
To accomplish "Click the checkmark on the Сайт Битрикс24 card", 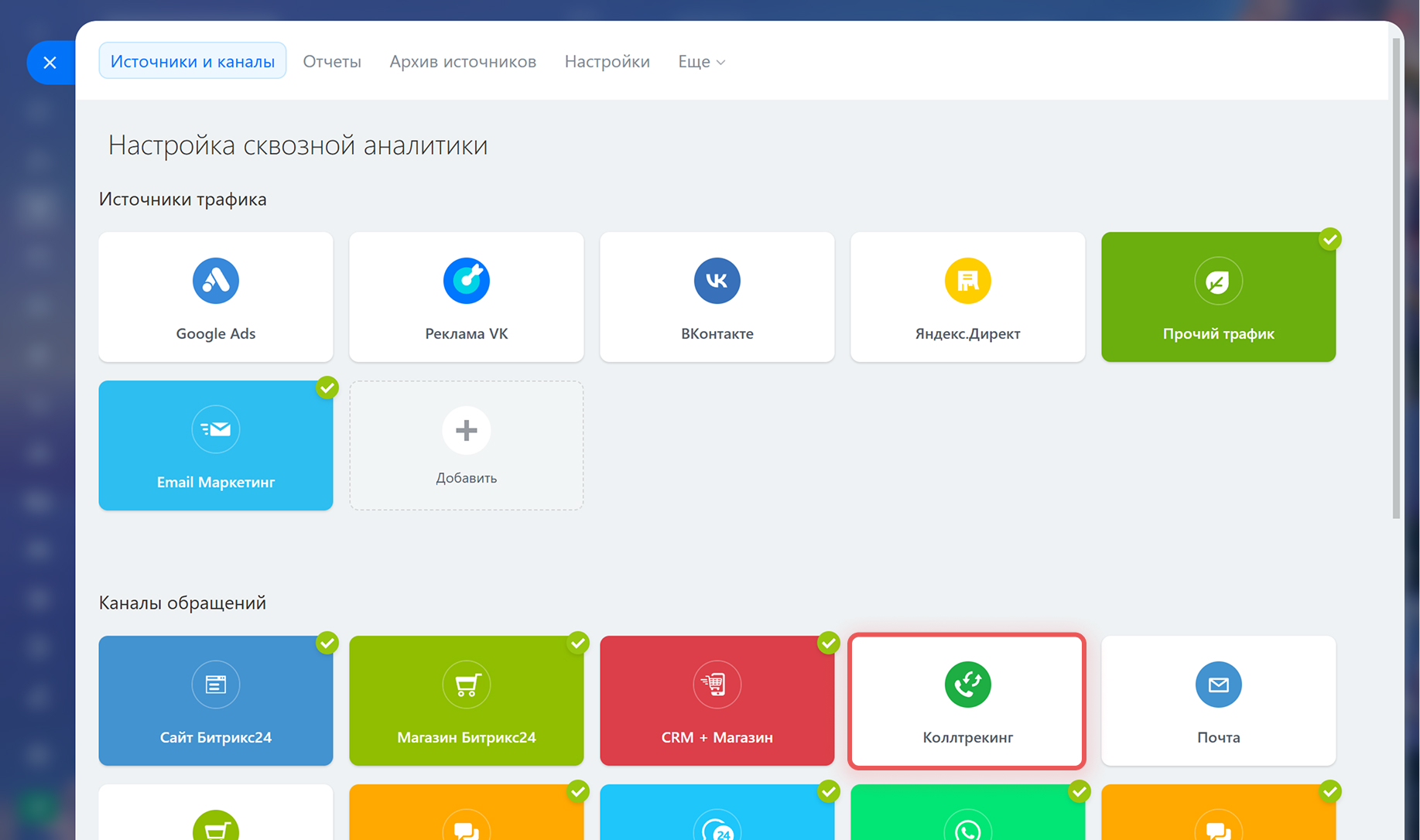I will [327, 643].
